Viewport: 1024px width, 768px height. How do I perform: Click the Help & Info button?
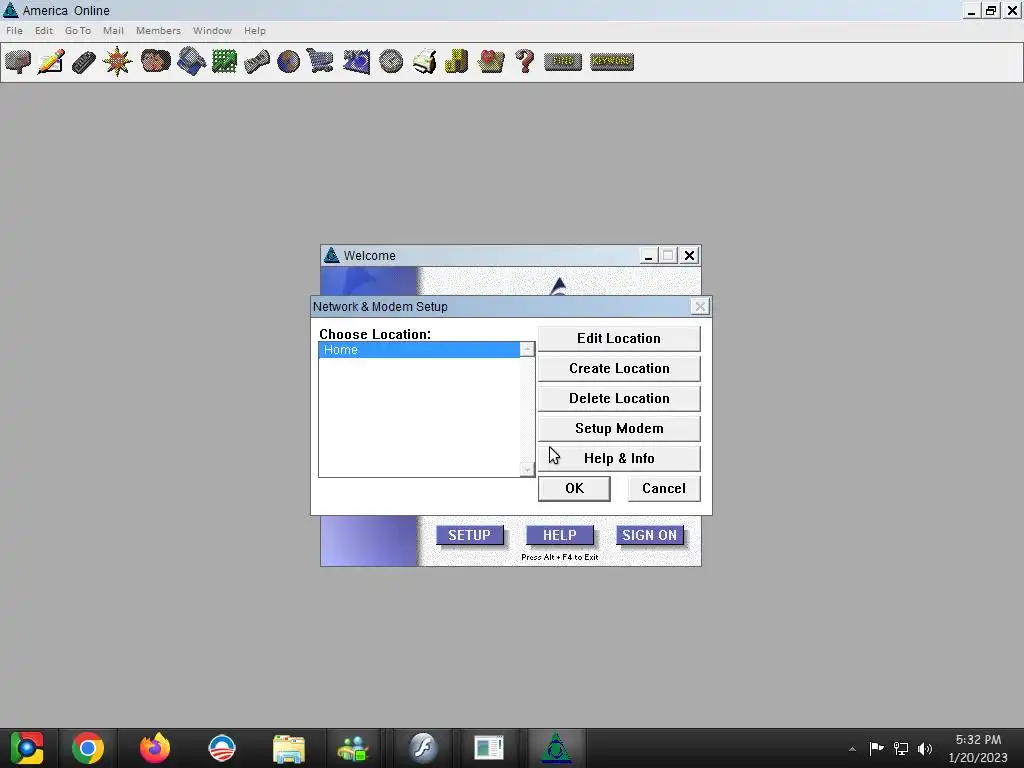tap(619, 458)
